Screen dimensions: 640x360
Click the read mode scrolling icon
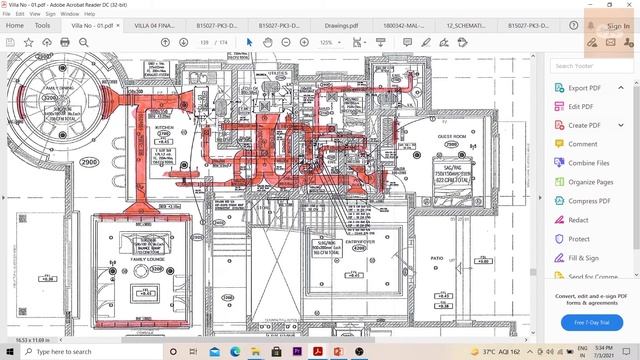(x=380, y=42)
